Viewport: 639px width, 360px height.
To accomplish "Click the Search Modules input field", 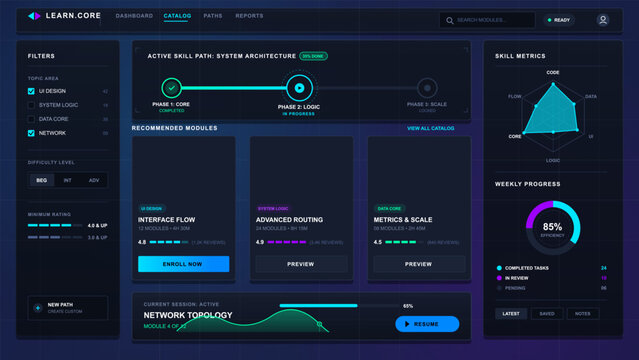I will (x=487, y=20).
